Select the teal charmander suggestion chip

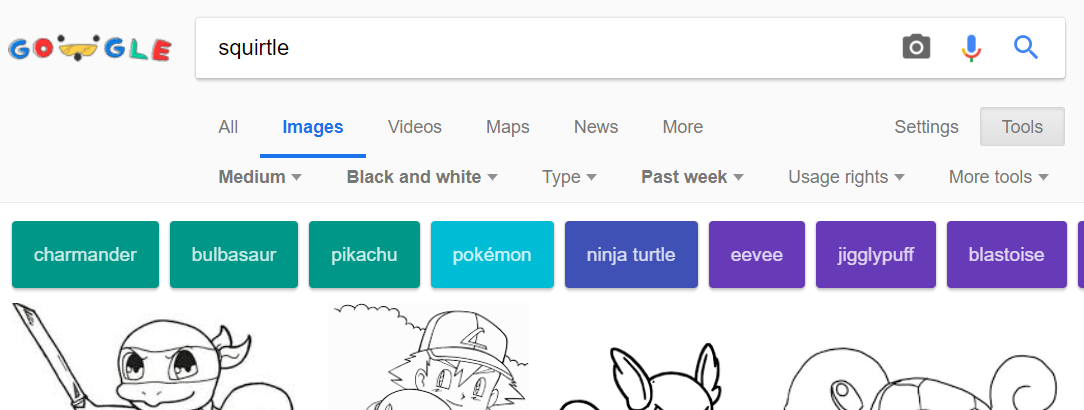[85, 255]
